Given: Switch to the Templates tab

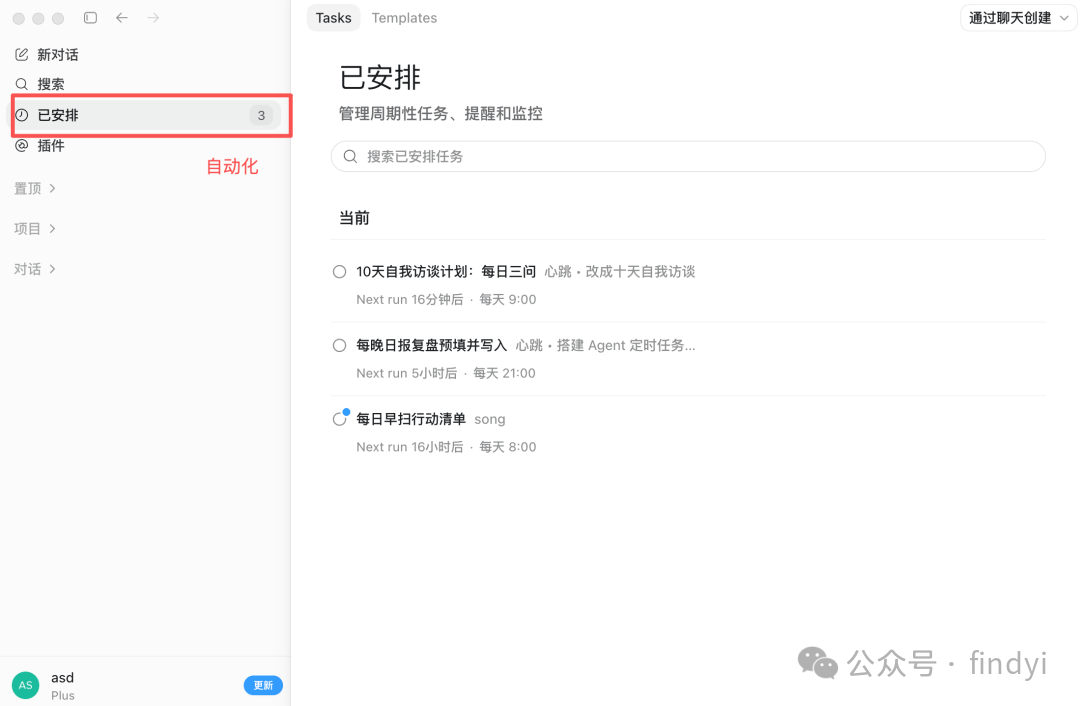Looking at the screenshot, I should (404, 18).
